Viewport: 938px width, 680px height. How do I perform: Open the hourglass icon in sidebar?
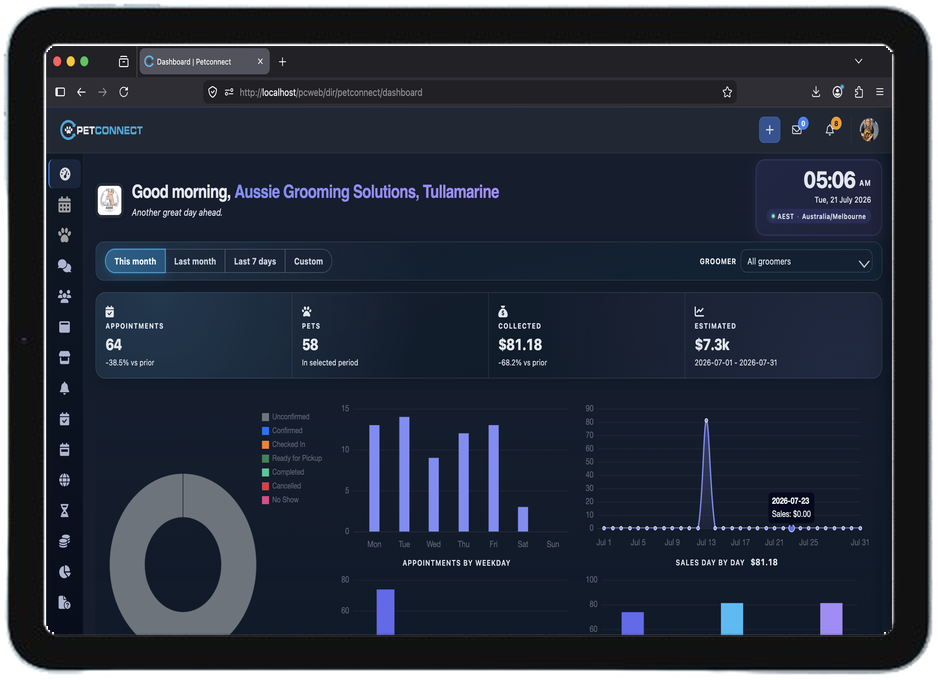click(65, 510)
